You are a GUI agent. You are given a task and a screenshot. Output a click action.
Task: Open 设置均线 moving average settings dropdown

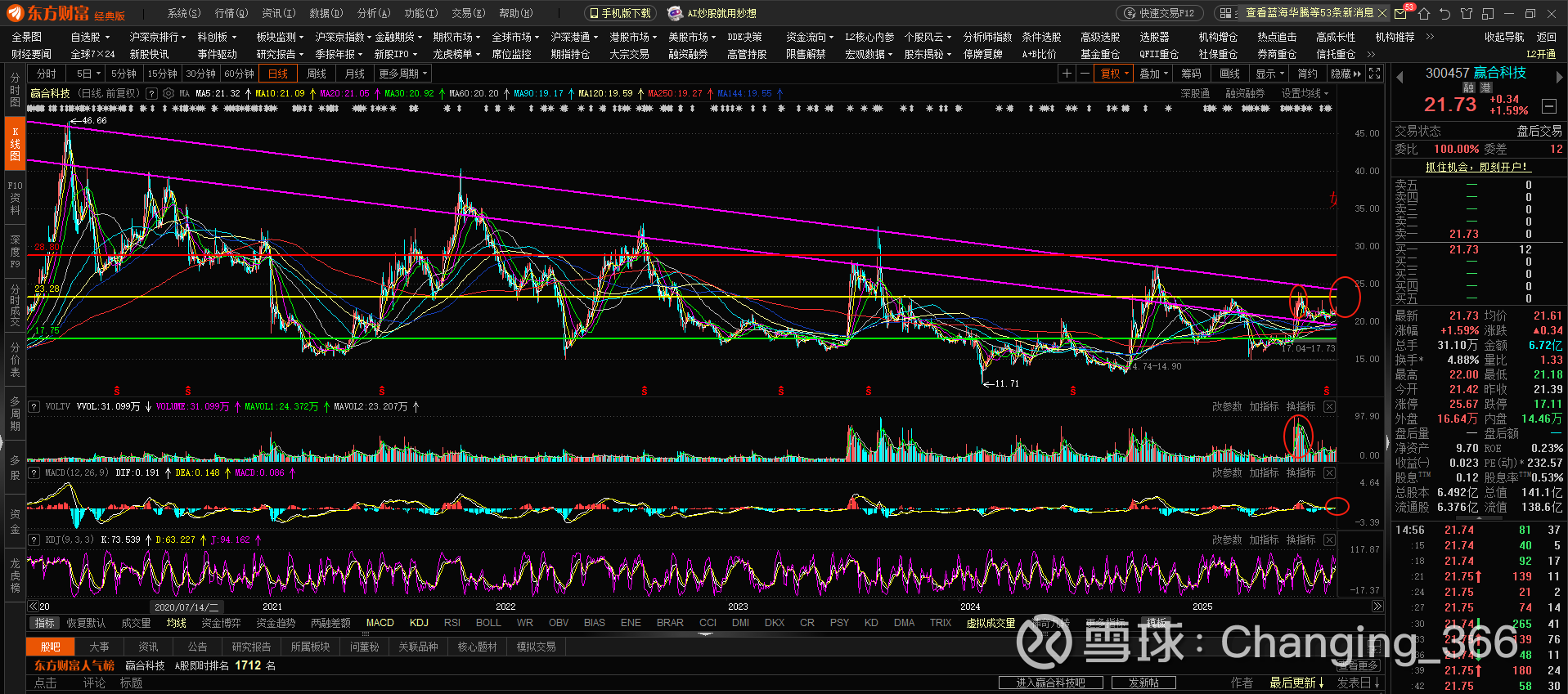click(1305, 93)
